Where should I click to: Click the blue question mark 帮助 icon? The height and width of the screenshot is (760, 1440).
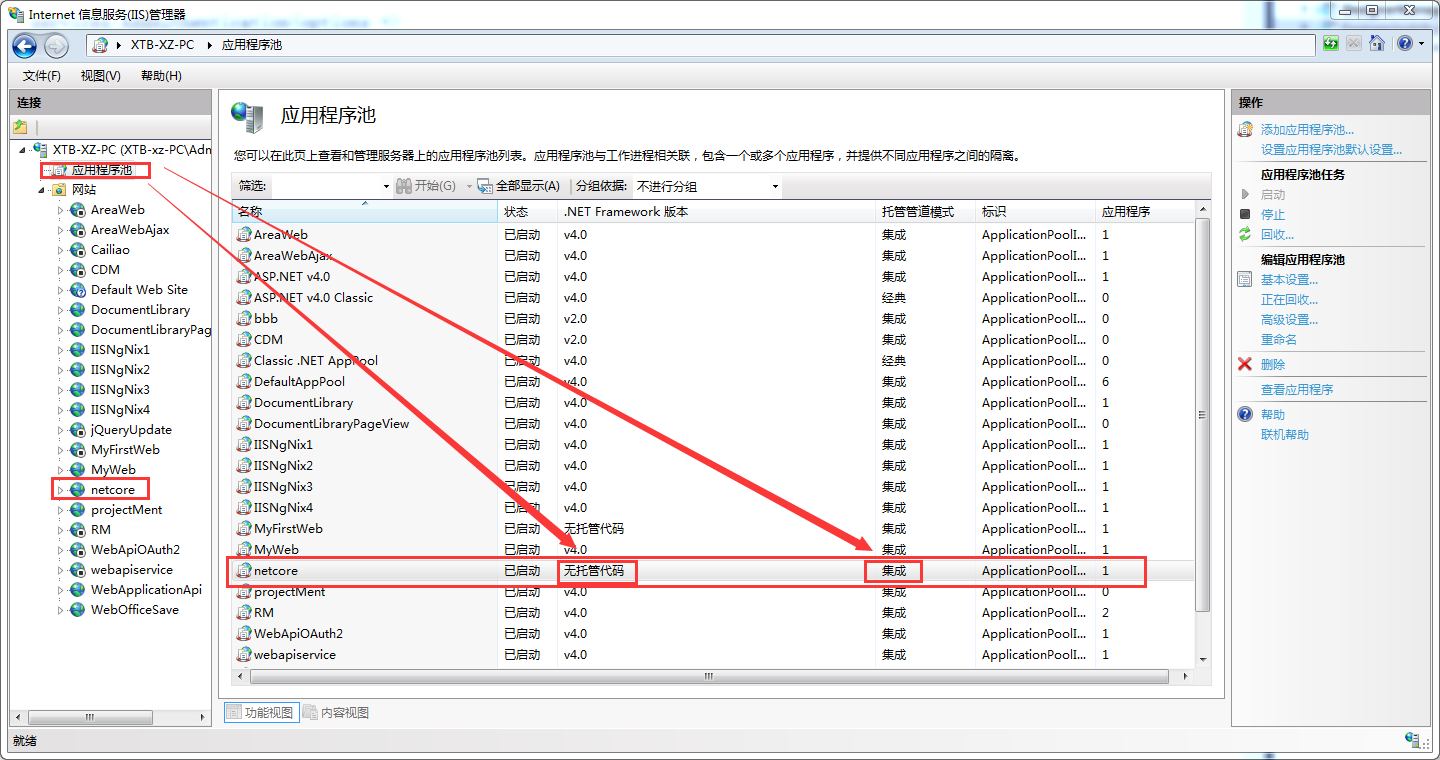[1245, 414]
